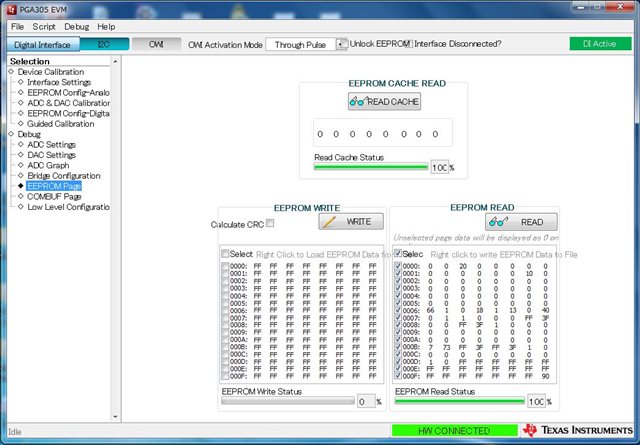Open the Help menu
This screenshot has height=445, width=640.
coord(106,27)
